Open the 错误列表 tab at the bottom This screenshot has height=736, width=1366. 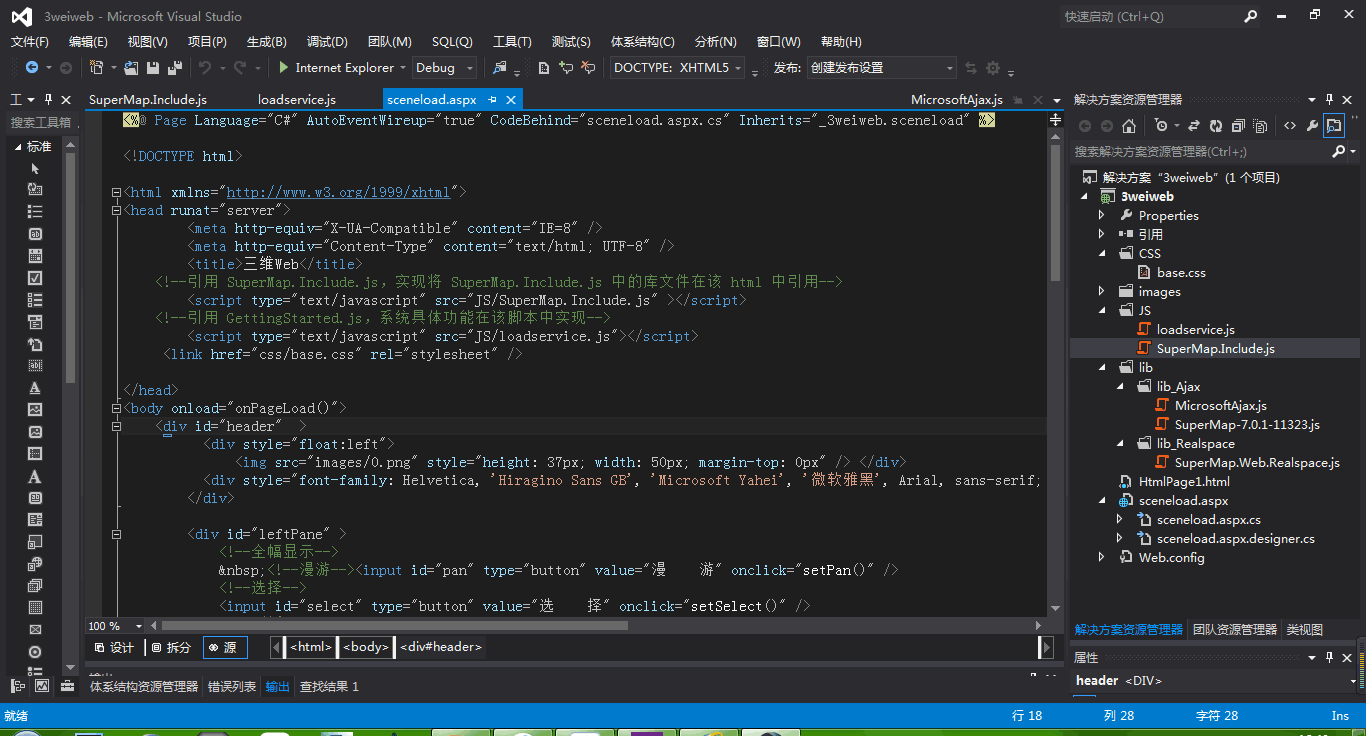tap(232, 687)
